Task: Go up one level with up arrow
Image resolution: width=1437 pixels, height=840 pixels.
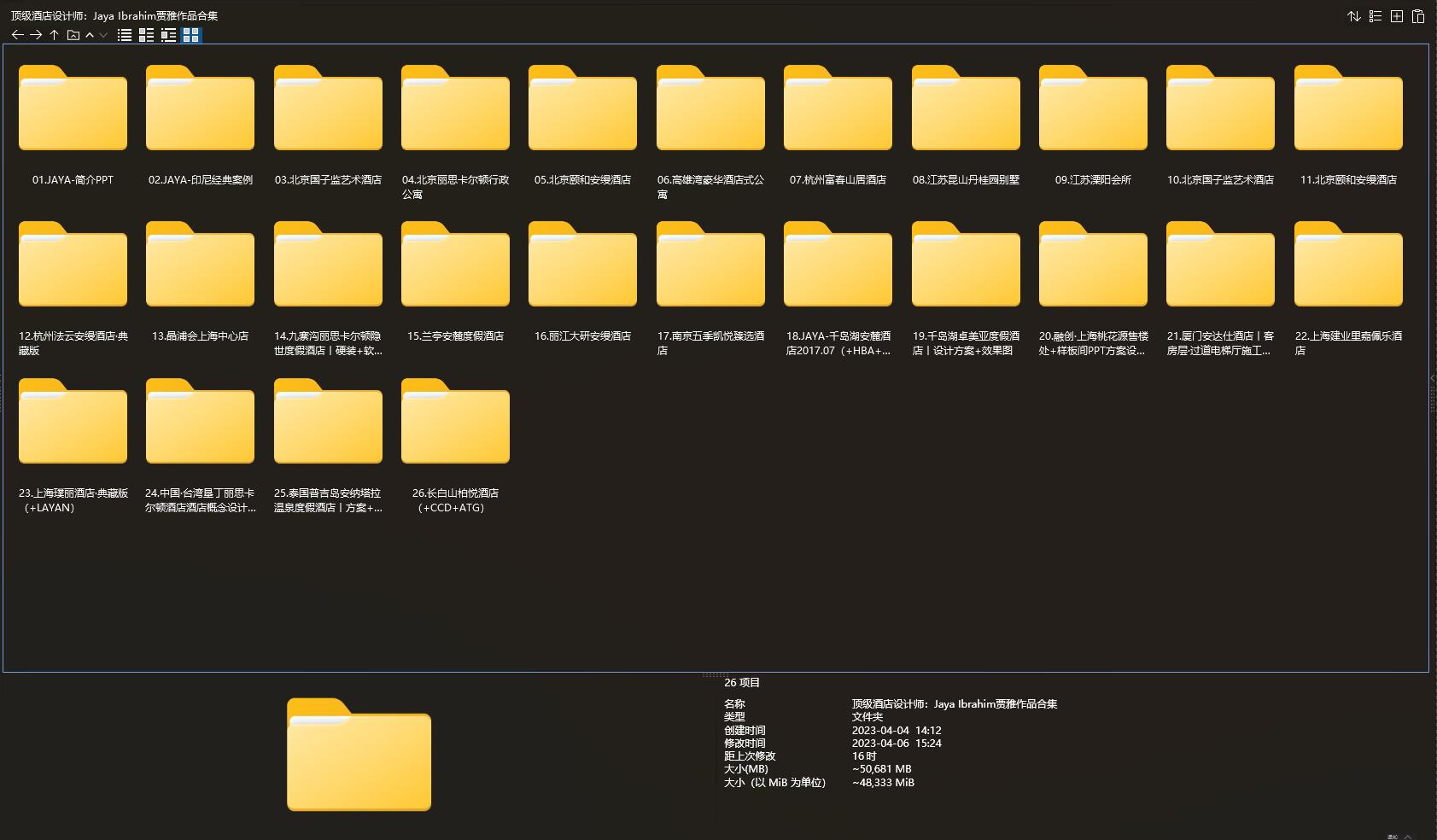Action: (54, 35)
